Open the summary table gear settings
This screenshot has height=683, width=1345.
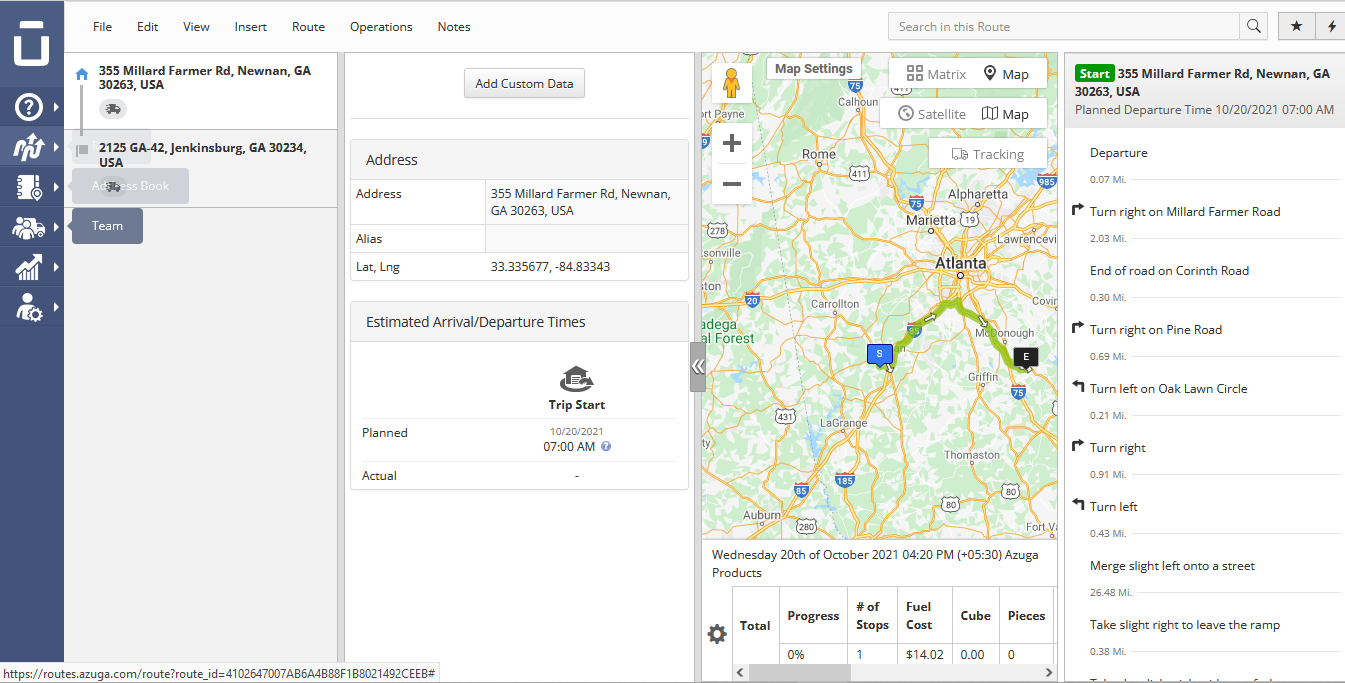click(717, 634)
